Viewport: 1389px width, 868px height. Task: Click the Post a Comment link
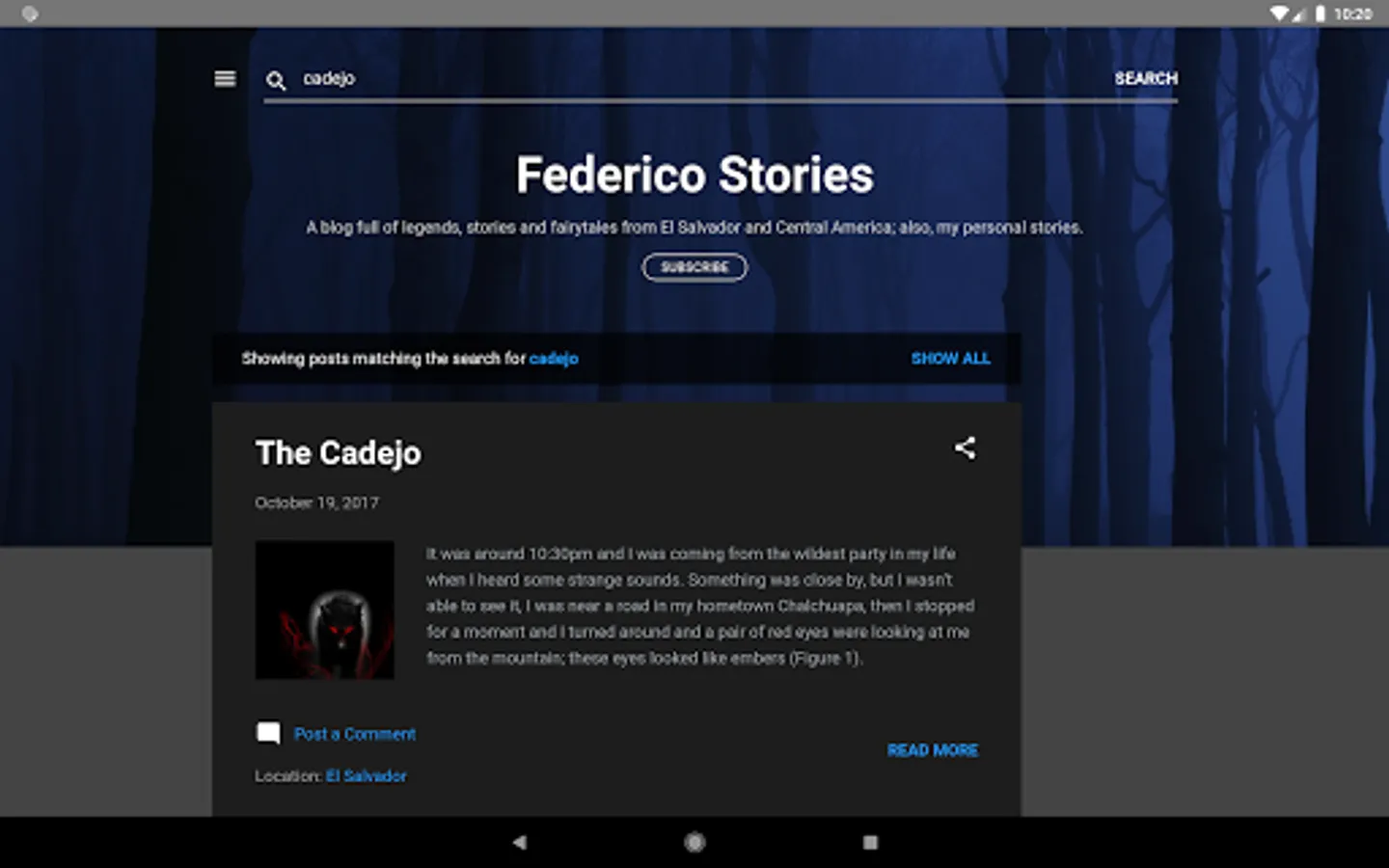(x=355, y=734)
